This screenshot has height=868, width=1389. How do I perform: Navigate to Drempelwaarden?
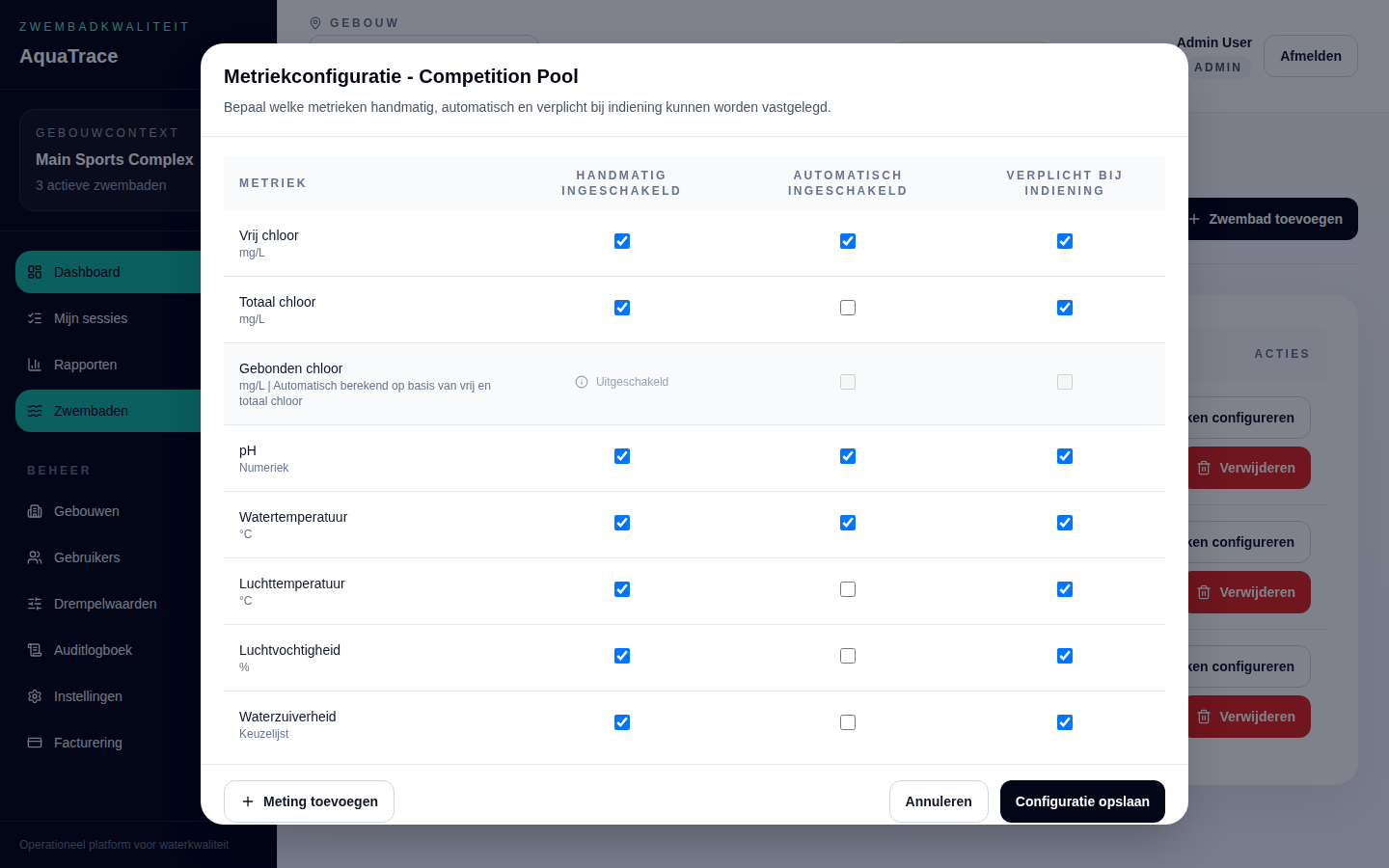pyautogui.click(x=108, y=604)
